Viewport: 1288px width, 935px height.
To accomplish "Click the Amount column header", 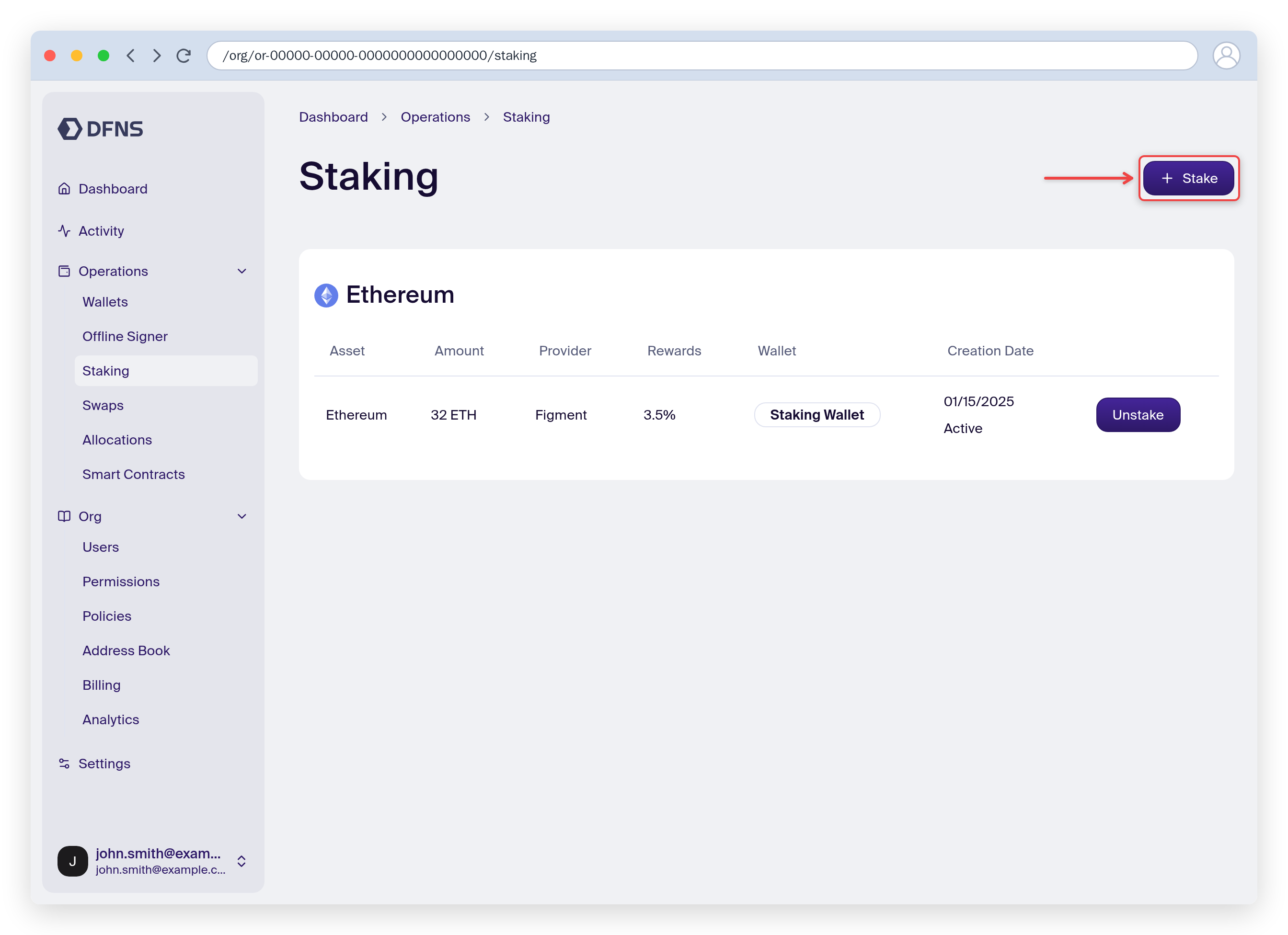I will point(459,350).
